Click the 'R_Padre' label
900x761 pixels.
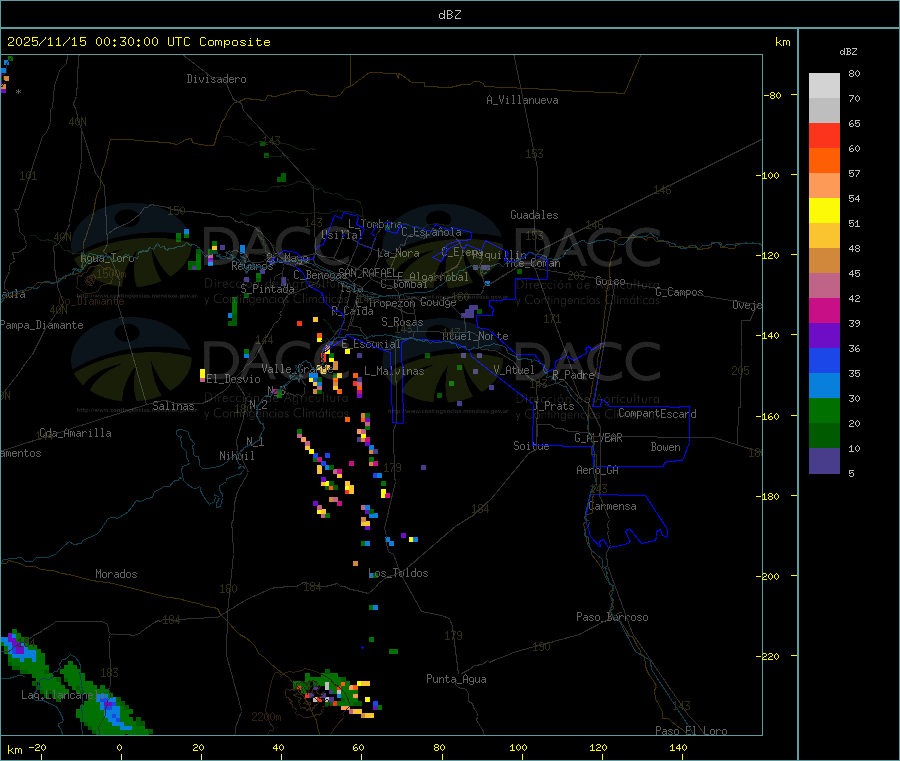tap(573, 375)
